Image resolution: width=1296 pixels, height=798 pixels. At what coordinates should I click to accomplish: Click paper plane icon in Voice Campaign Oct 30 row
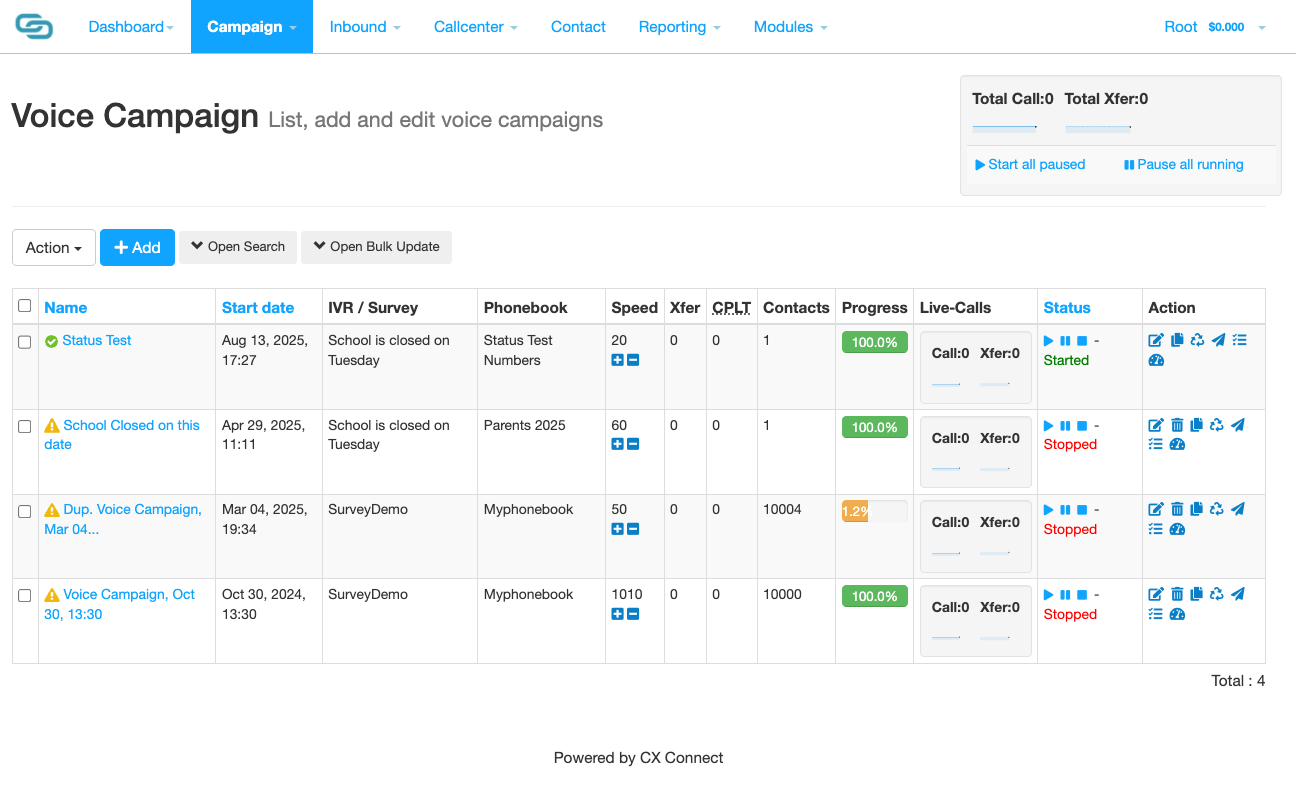tap(1238, 595)
